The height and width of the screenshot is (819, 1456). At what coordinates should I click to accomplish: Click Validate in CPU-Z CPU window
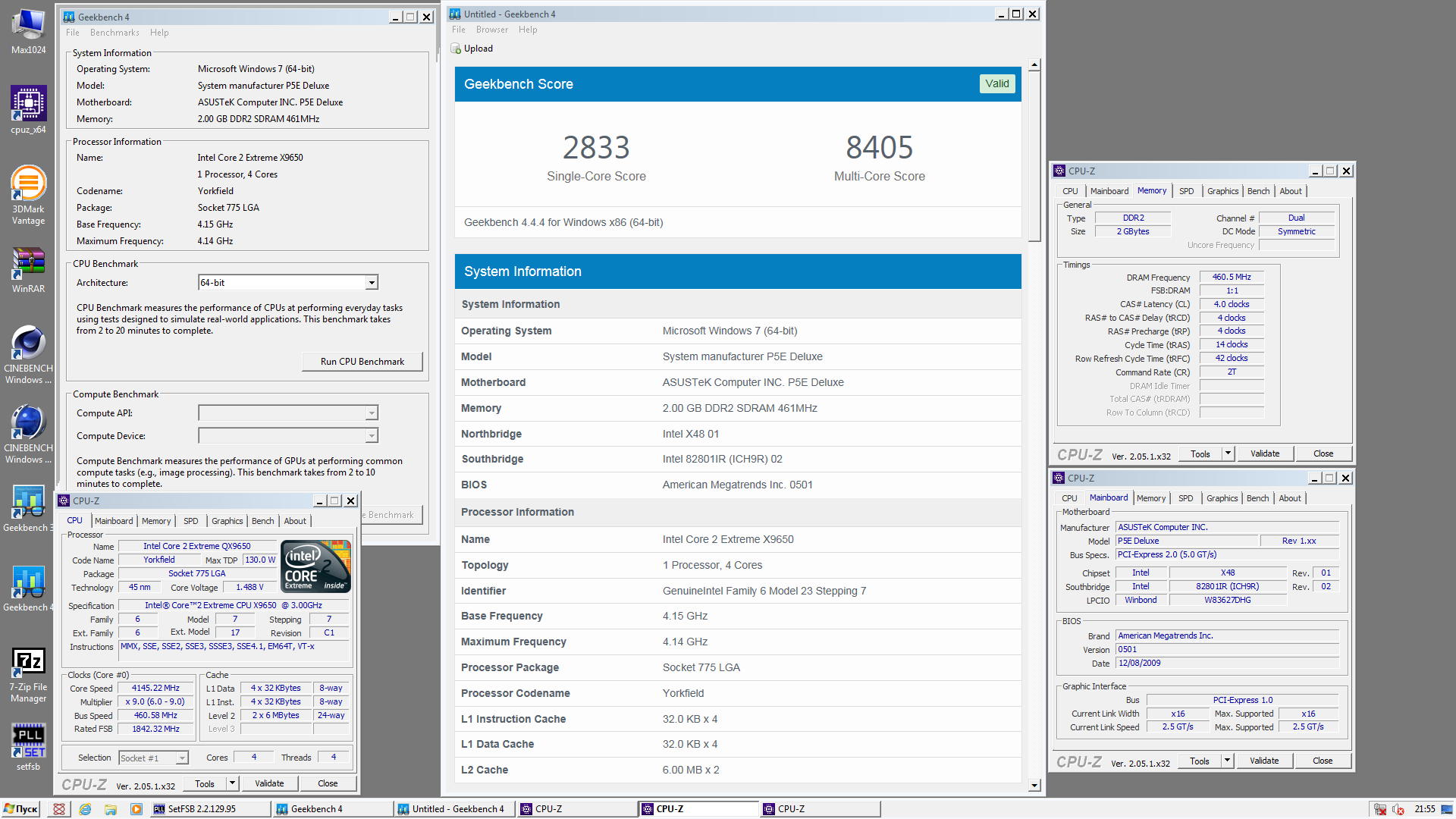pos(269,783)
